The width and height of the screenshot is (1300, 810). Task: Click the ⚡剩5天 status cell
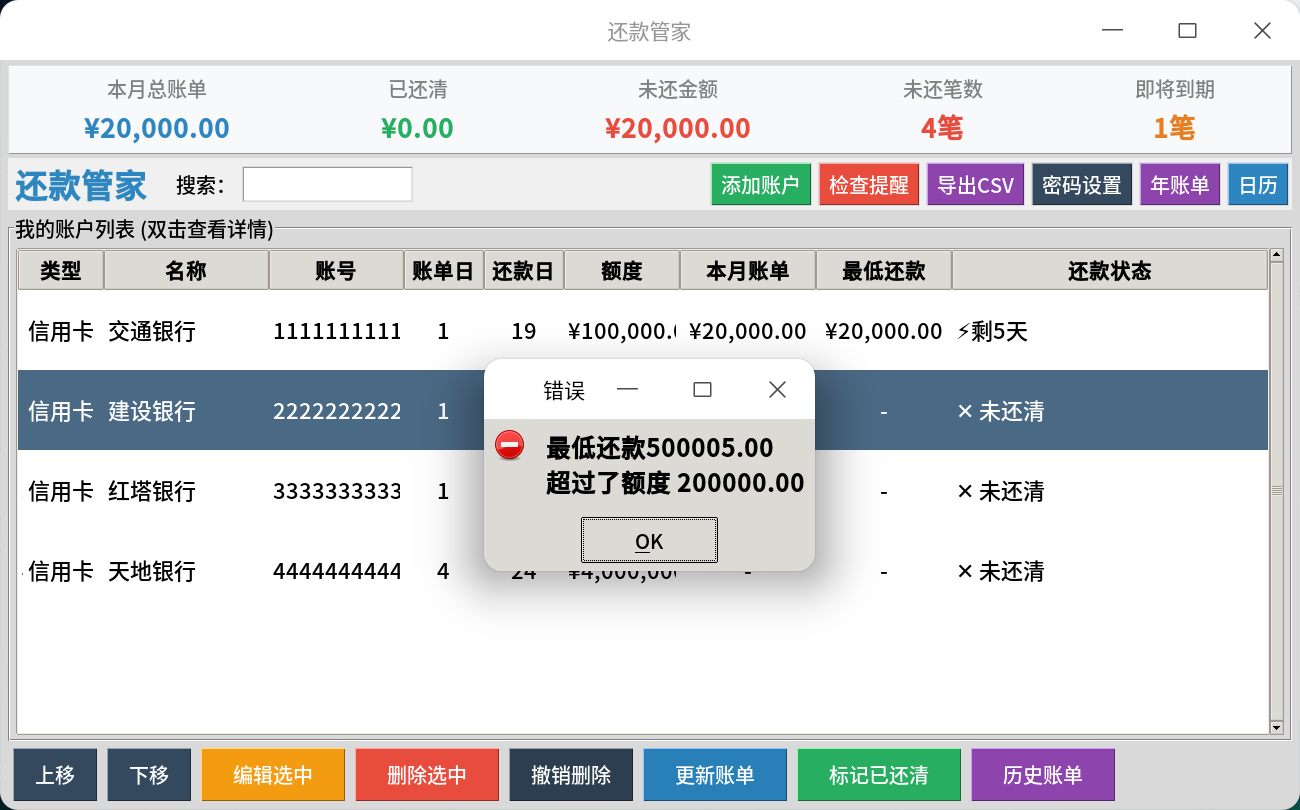point(992,331)
